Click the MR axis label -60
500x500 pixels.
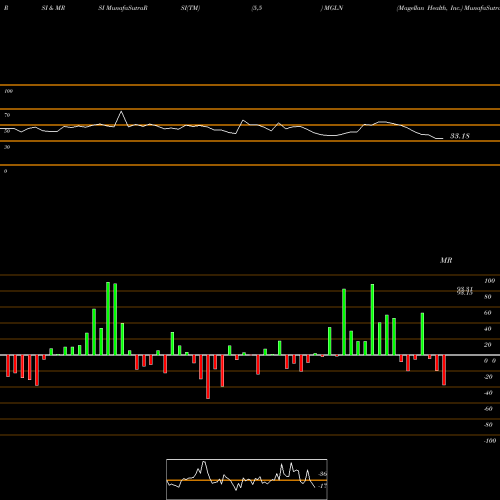point(488,409)
